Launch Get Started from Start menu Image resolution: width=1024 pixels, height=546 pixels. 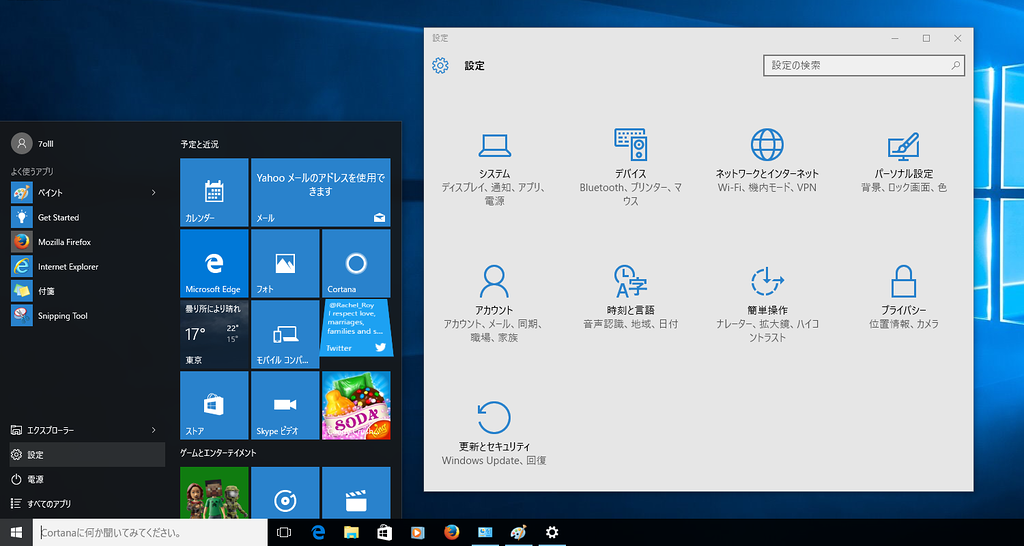click(x=87, y=217)
